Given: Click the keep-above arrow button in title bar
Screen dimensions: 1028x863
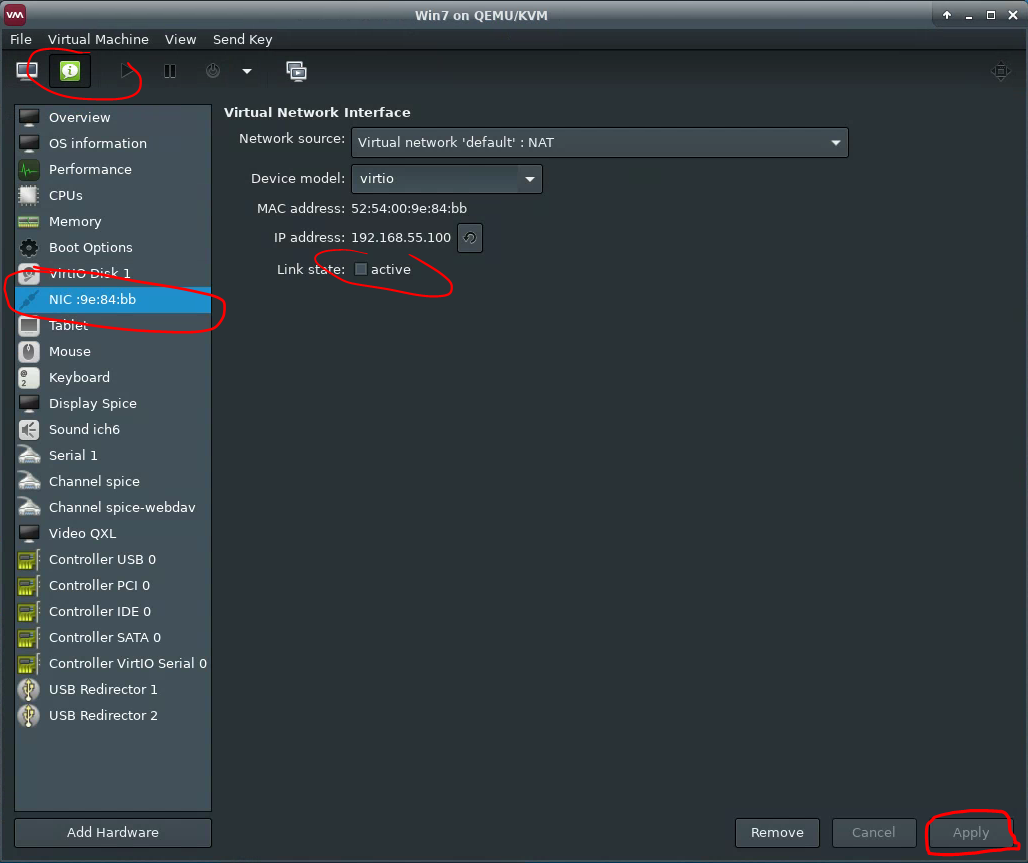Looking at the screenshot, I should coord(947,15).
